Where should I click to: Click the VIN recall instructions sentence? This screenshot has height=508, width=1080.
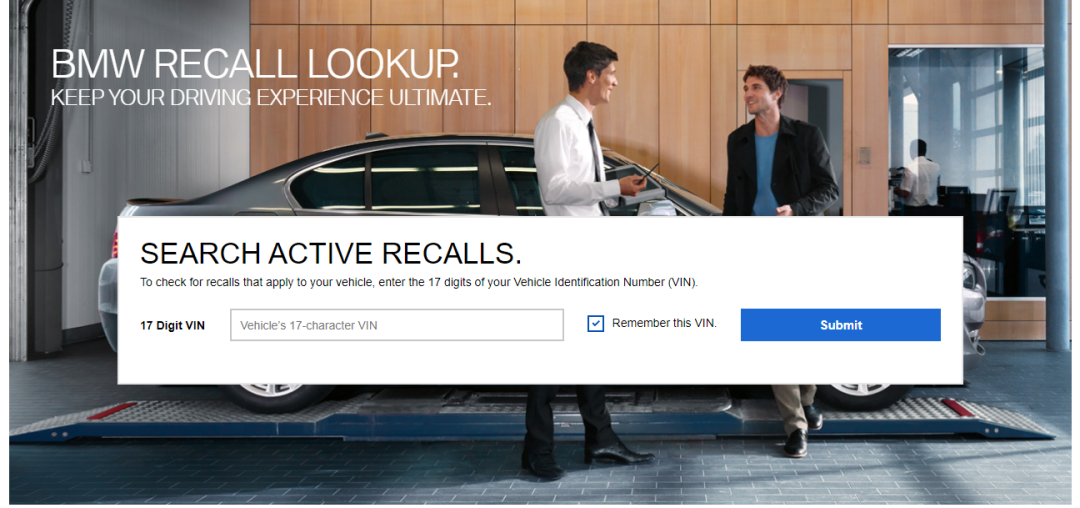[x=419, y=282]
